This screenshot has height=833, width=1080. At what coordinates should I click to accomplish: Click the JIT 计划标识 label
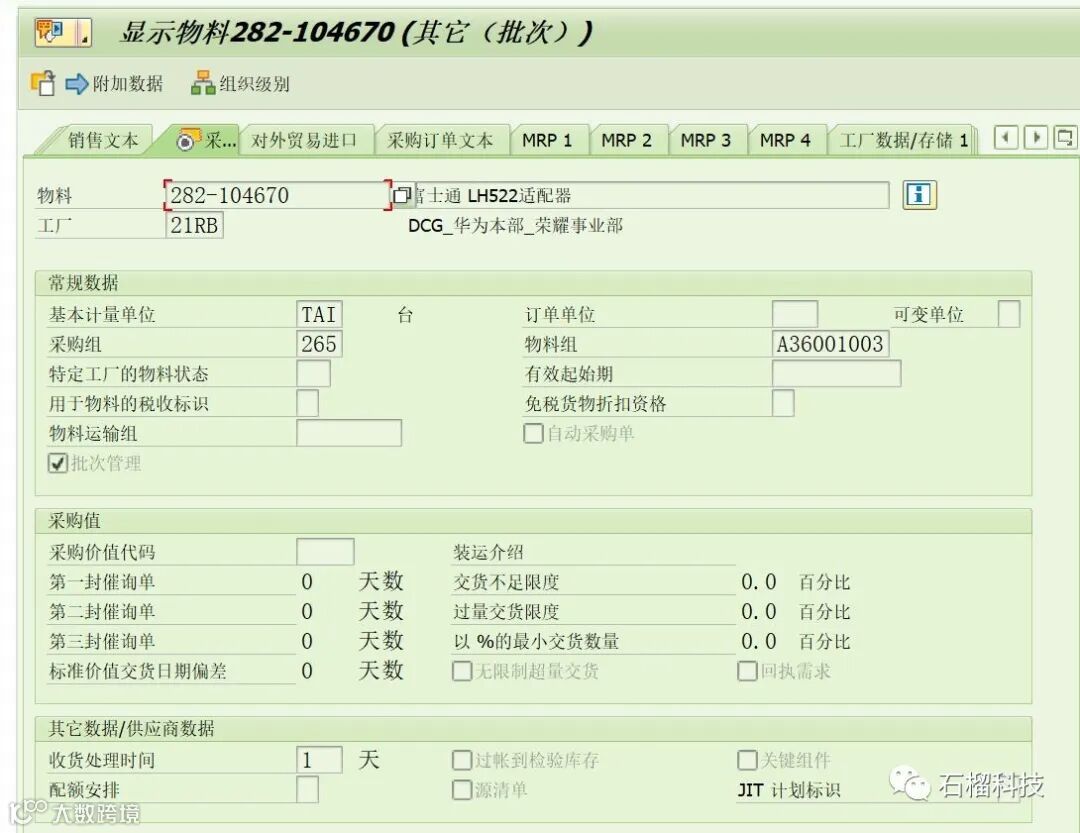click(x=789, y=790)
